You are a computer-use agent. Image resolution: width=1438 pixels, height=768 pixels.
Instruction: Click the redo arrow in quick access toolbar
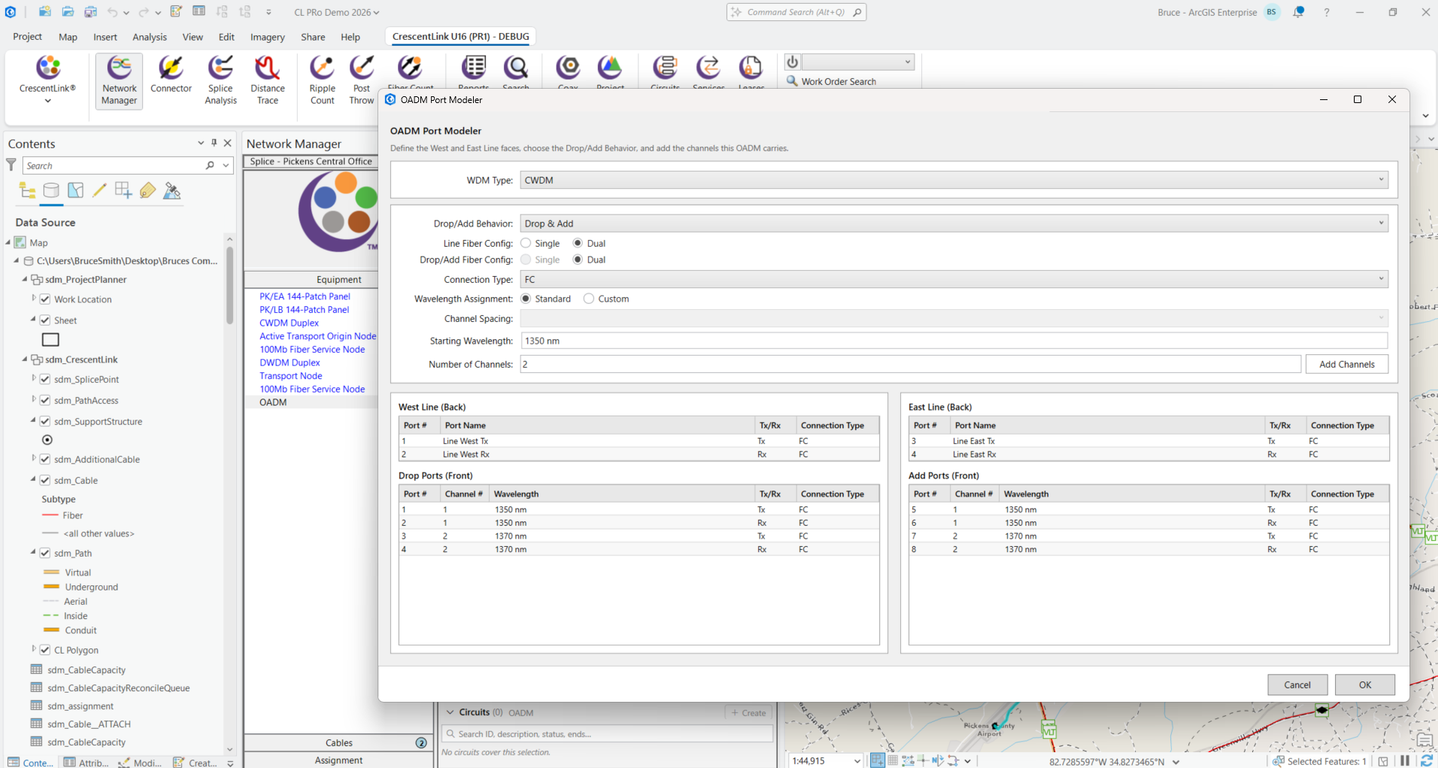click(145, 12)
